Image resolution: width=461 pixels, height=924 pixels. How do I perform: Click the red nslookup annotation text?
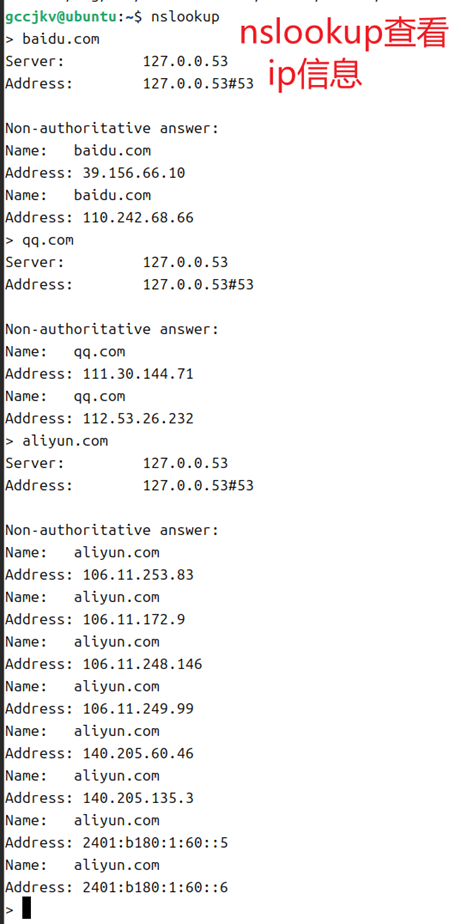coord(344,36)
